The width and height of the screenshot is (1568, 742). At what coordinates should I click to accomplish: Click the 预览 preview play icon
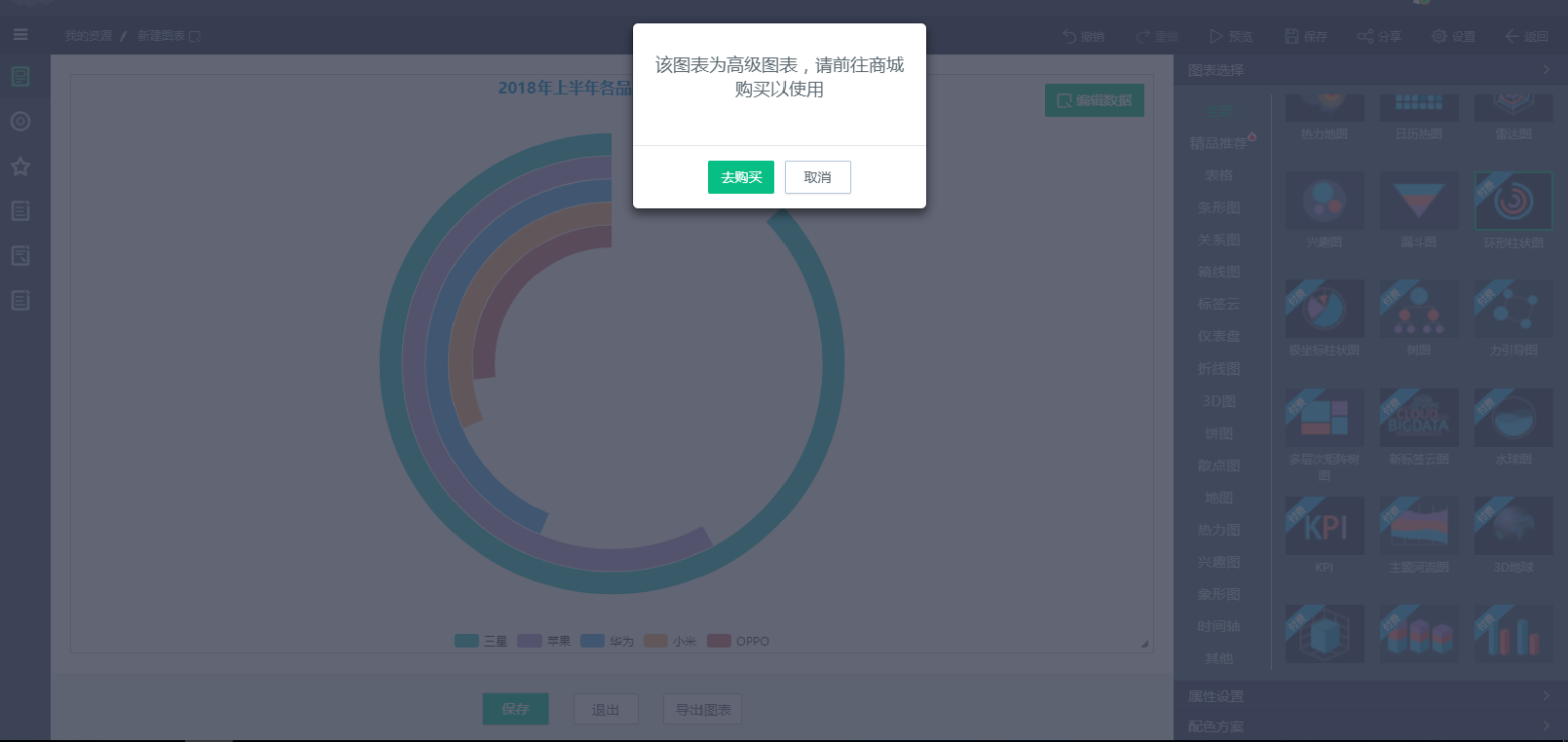coord(1215,36)
